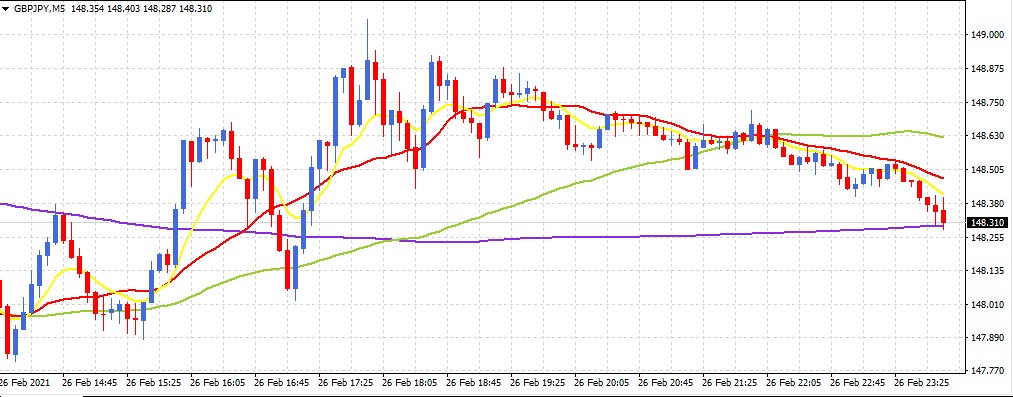The image size is (1013, 397).
Task: Click the 148.630 price axis label
Action: [x=987, y=136]
